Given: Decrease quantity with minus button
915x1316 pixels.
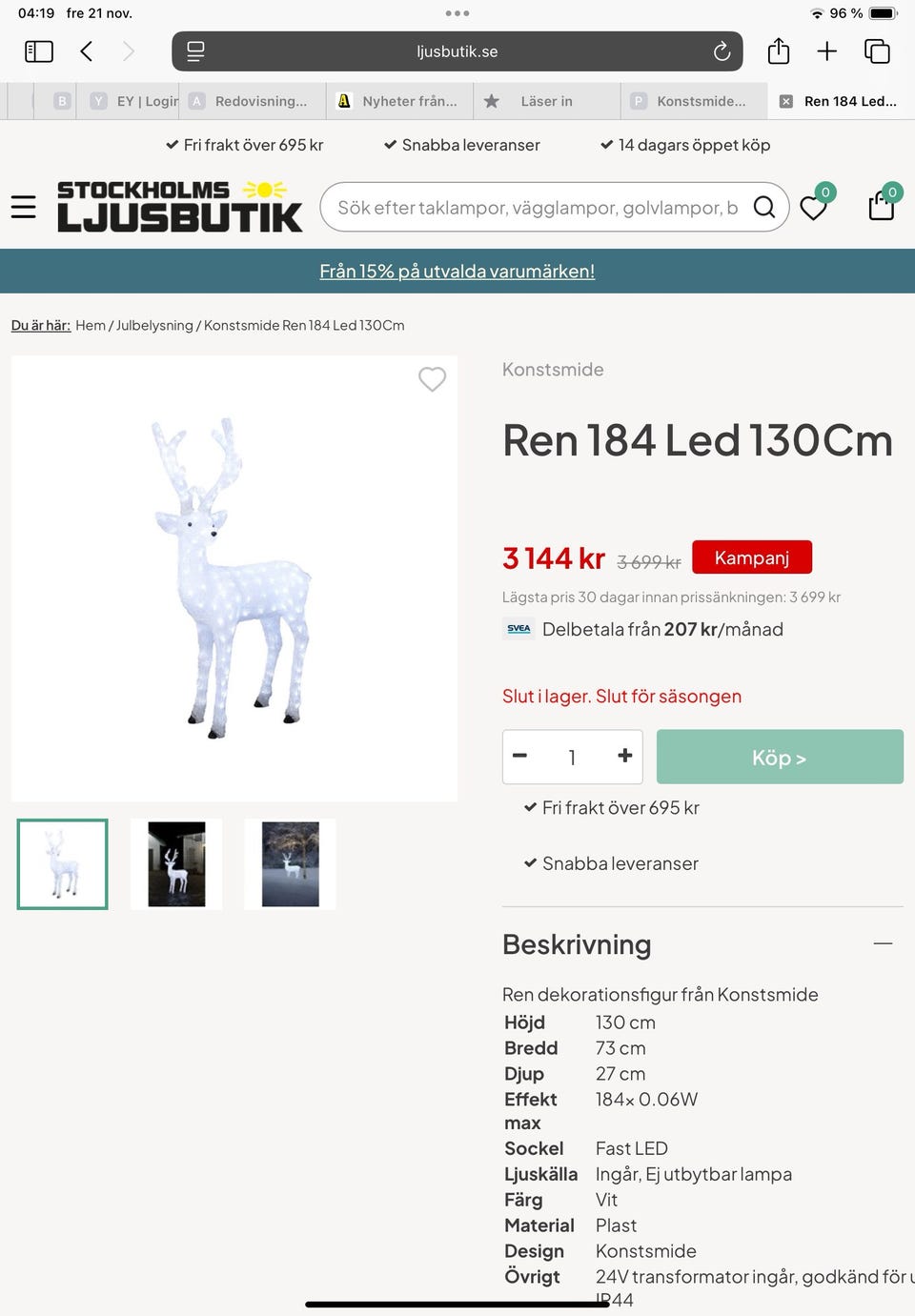Looking at the screenshot, I should point(520,756).
